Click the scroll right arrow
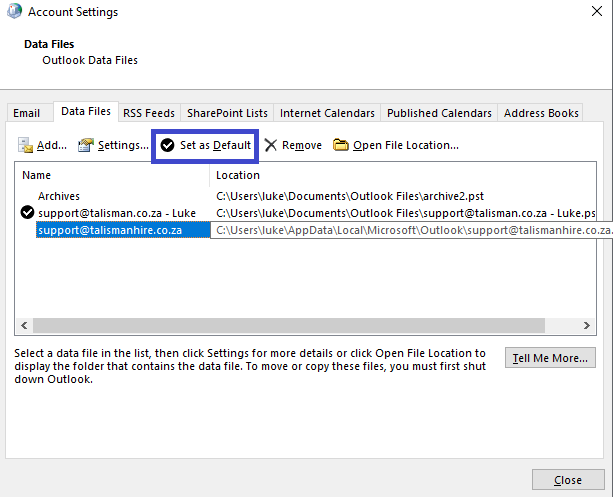This screenshot has width=613, height=497. click(x=586, y=325)
